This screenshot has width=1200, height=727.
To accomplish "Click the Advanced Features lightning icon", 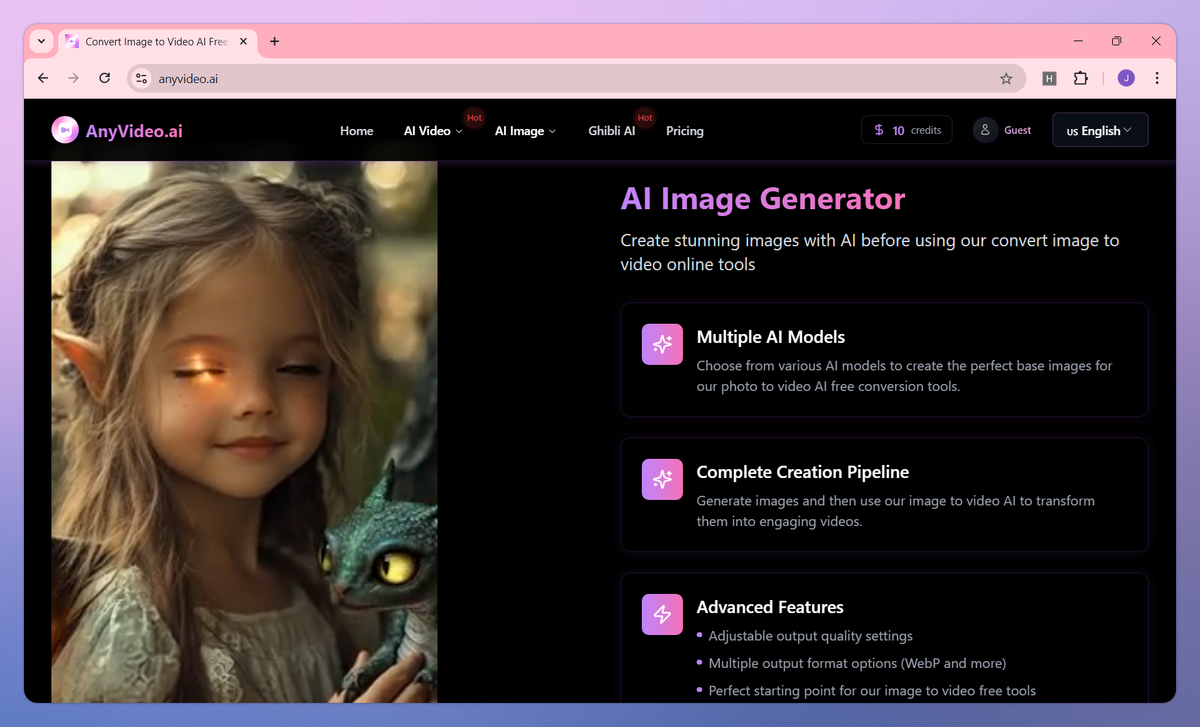I will coord(662,615).
